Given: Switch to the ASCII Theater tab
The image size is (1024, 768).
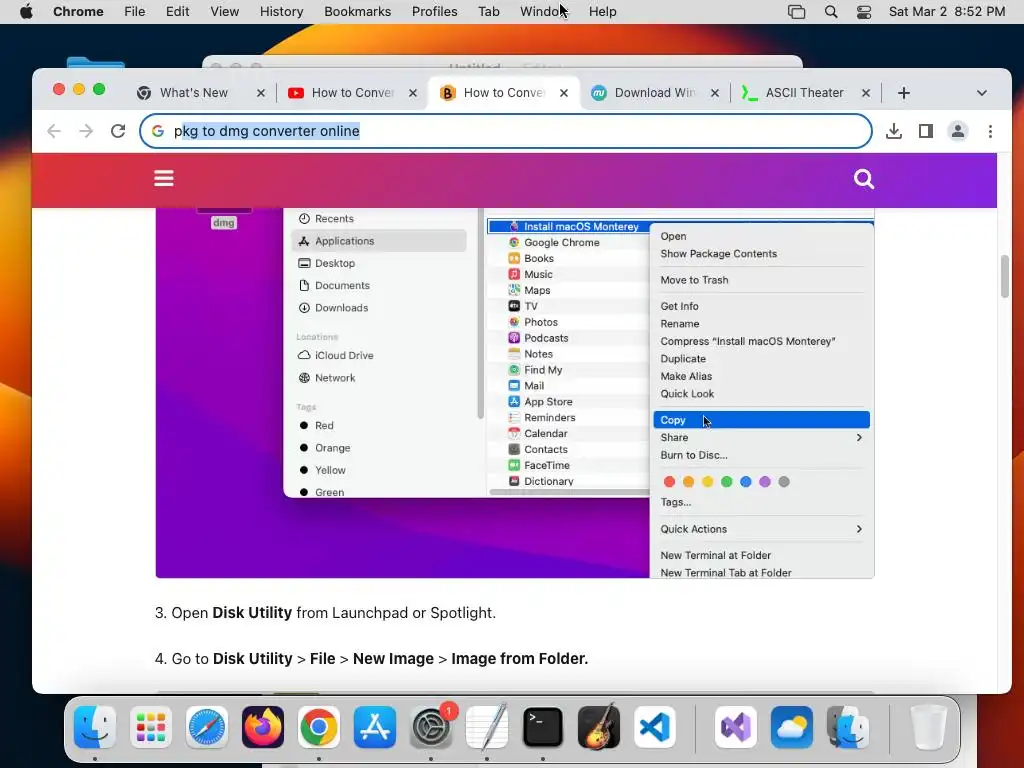Looking at the screenshot, I should click(805, 93).
